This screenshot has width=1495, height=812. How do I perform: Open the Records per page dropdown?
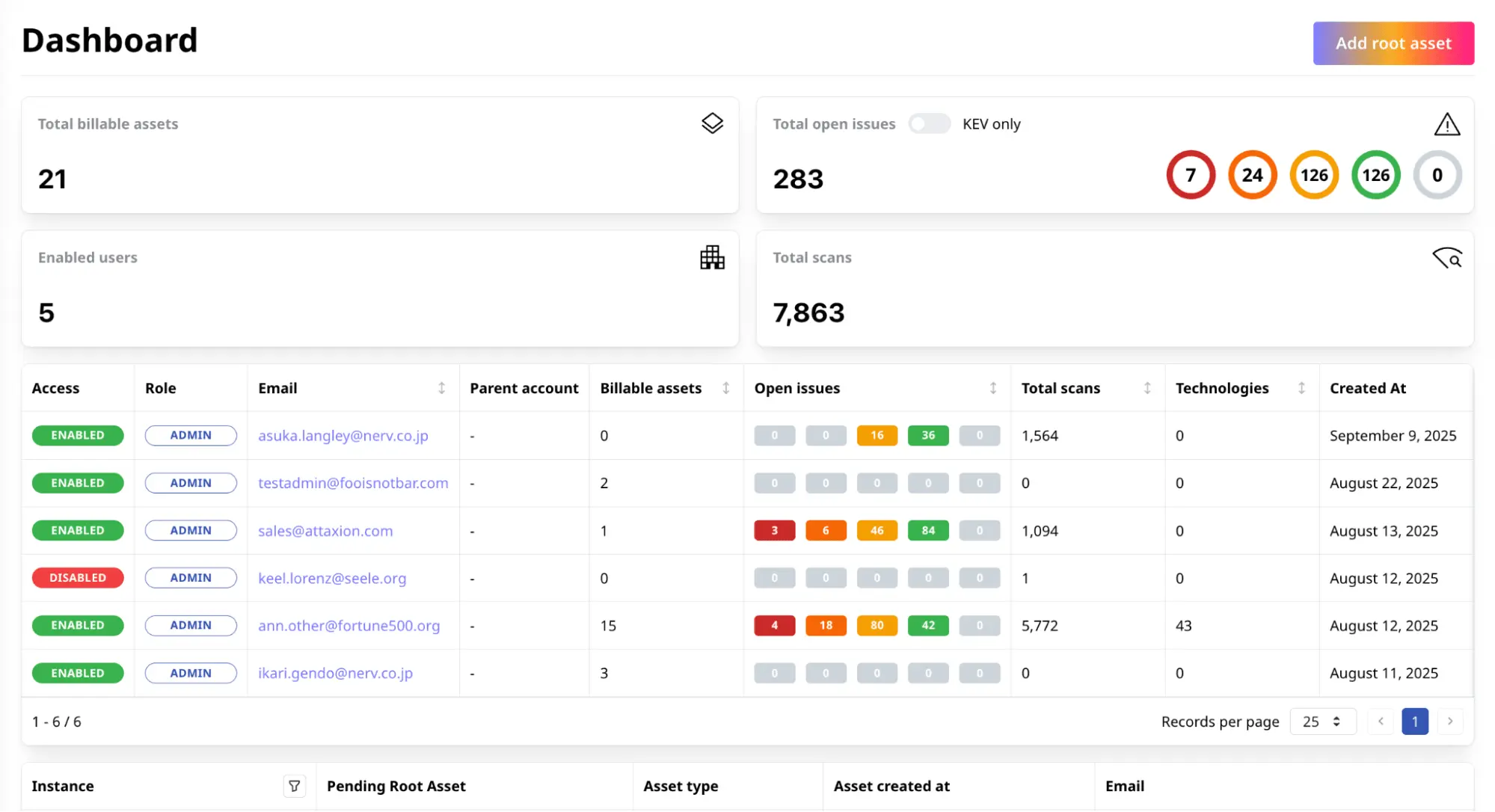point(1321,722)
